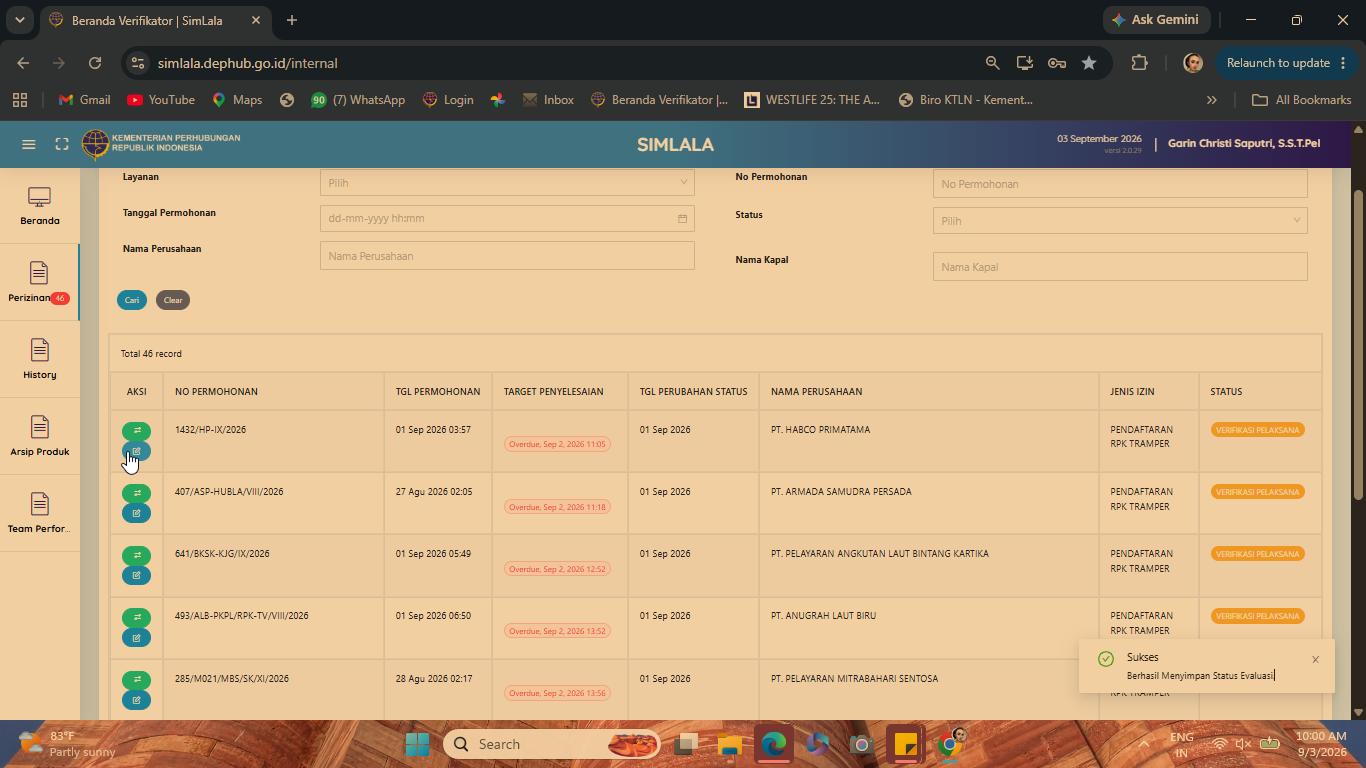Toggle fullscreen mode icon in header
This screenshot has height=768, width=1366.
click(62, 144)
